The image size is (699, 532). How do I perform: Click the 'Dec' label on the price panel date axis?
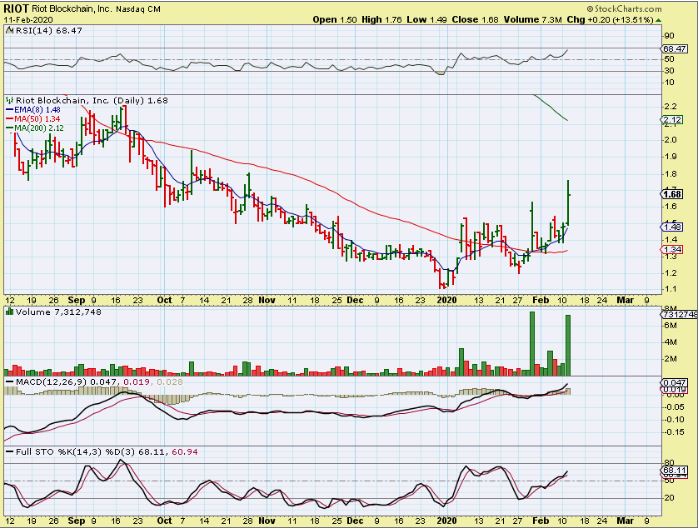(x=355, y=300)
